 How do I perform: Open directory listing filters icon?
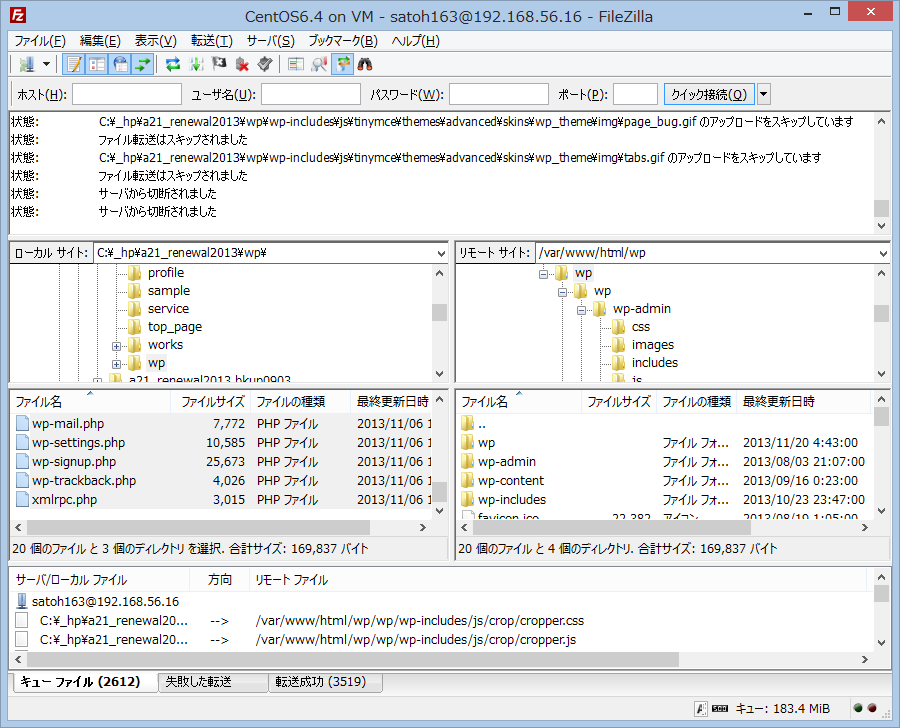[x=296, y=64]
